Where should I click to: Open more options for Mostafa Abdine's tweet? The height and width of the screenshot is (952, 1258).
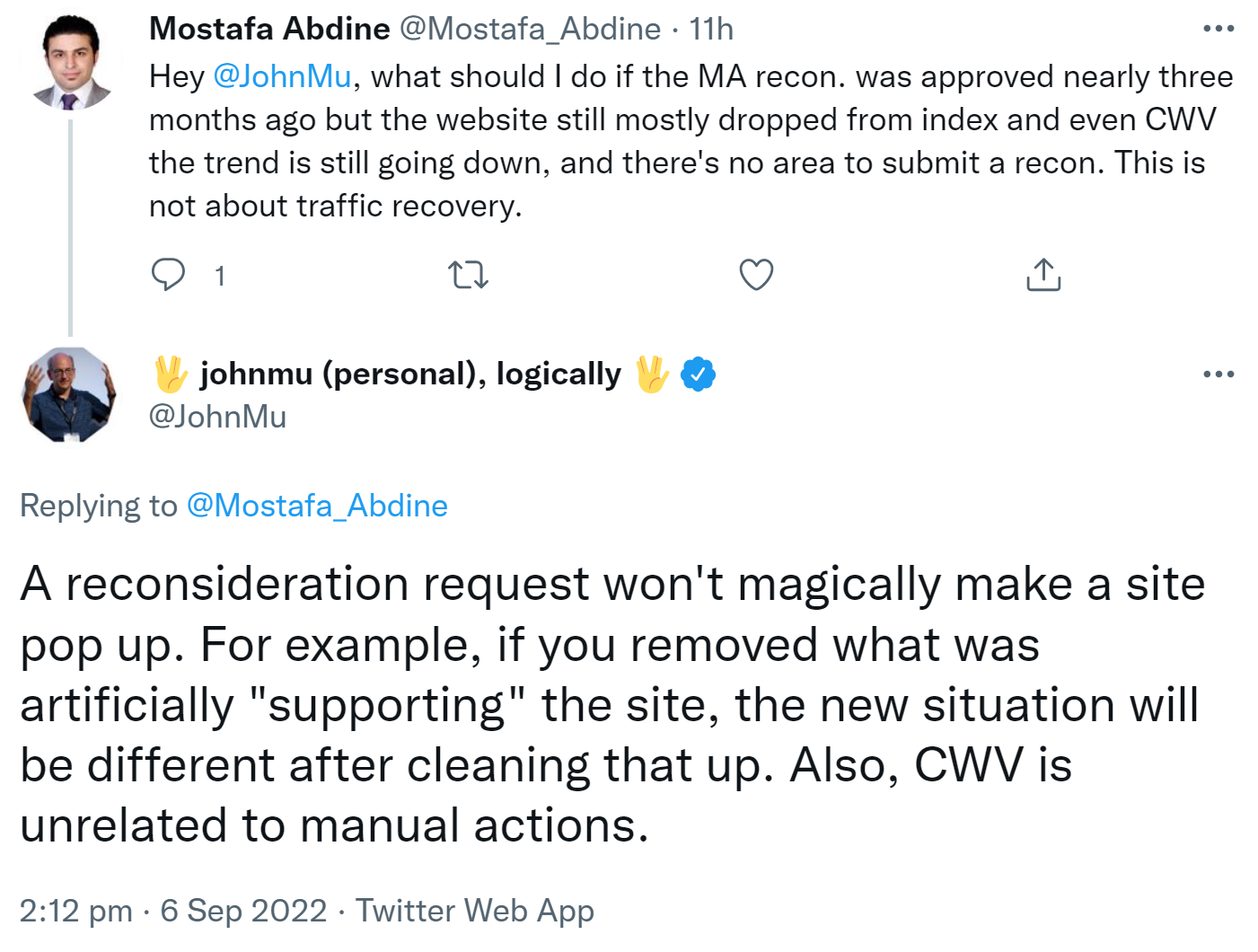[1218, 29]
